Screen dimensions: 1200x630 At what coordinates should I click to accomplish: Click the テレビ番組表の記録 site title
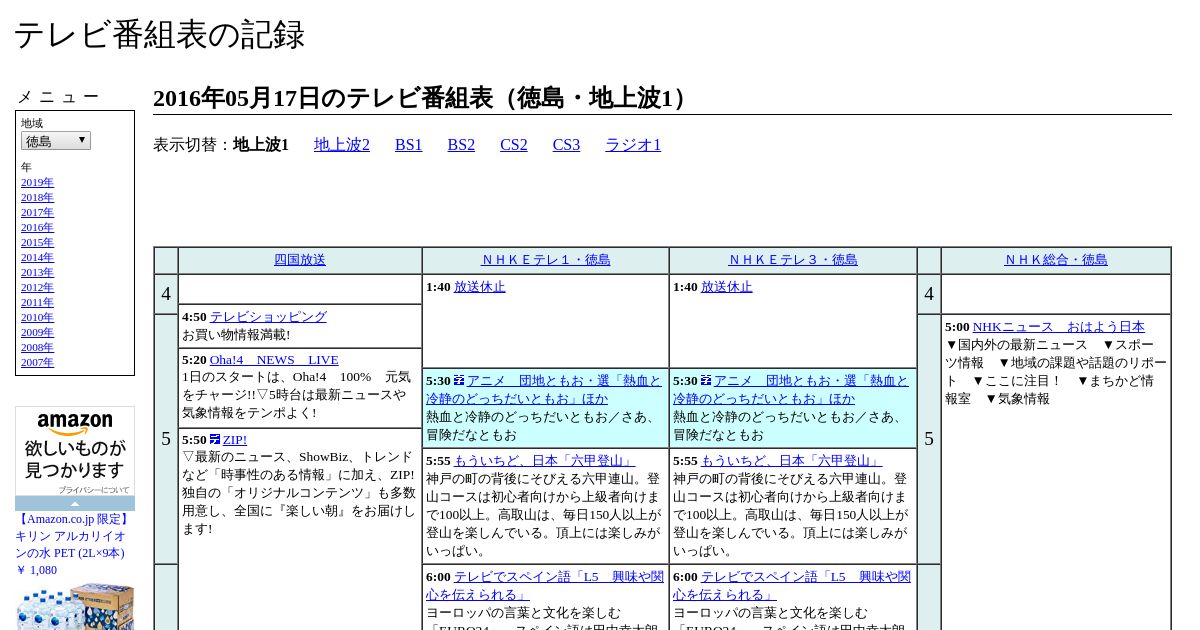(x=159, y=35)
